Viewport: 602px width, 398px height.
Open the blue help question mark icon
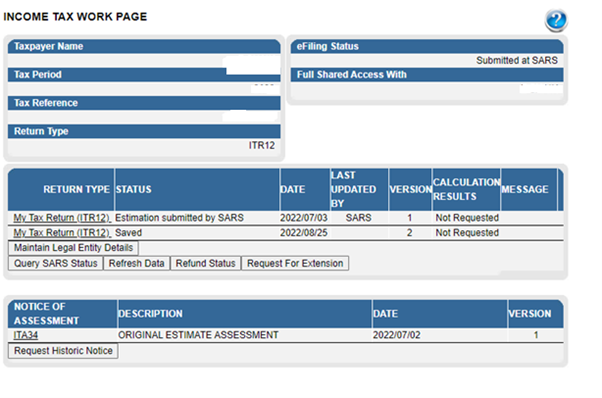coord(556,20)
